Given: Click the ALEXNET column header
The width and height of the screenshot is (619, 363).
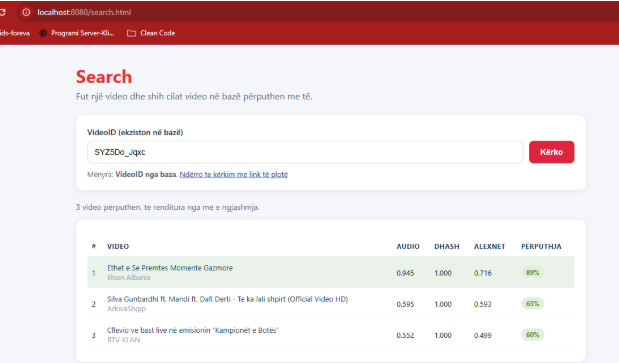Looking at the screenshot, I should coord(490,247).
